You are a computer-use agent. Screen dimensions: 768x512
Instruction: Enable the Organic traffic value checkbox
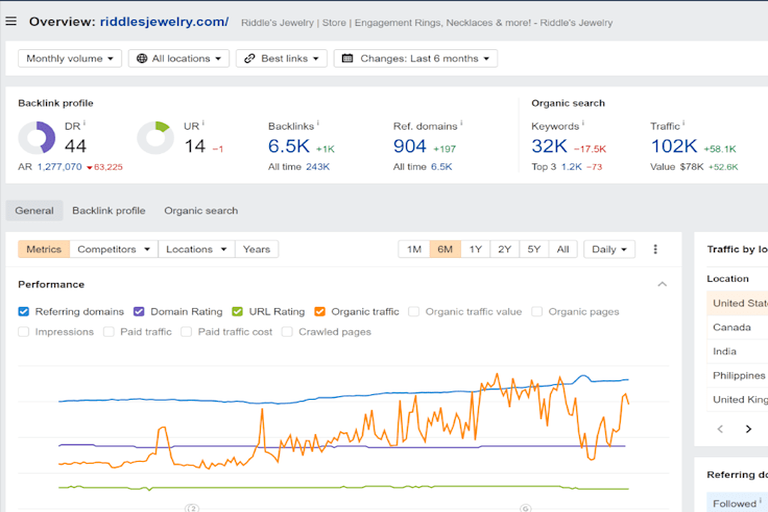tap(414, 312)
